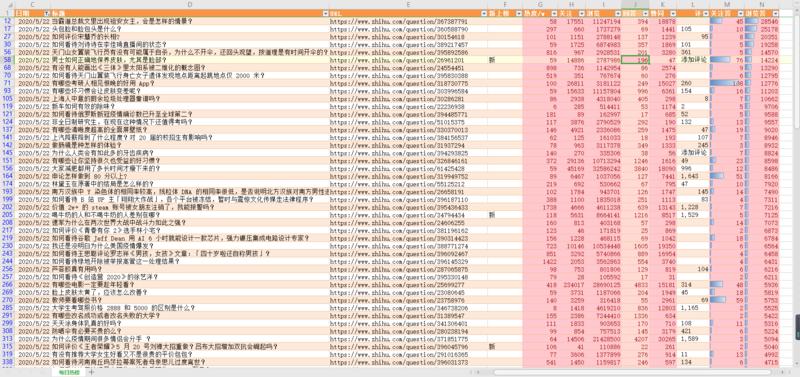This screenshot has height=377, width=800.
Task: Open the URL column filter dropdown
Action: point(484,13)
